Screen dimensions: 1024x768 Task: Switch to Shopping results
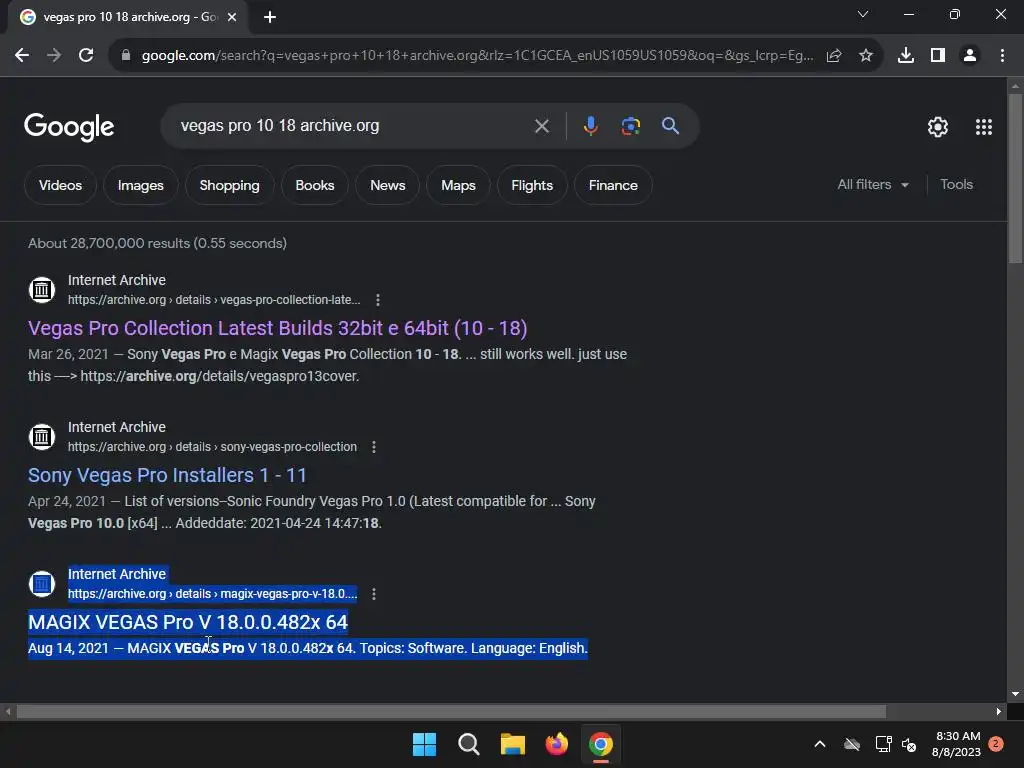pos(229,185)
